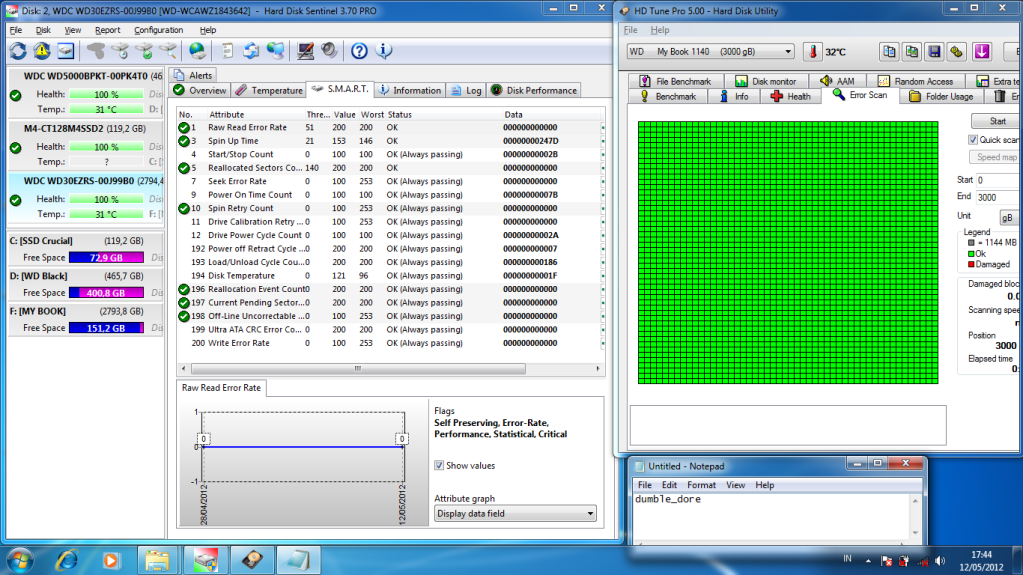Open the Configuration menu
The image size is (1023, 575).
(159, 30)
